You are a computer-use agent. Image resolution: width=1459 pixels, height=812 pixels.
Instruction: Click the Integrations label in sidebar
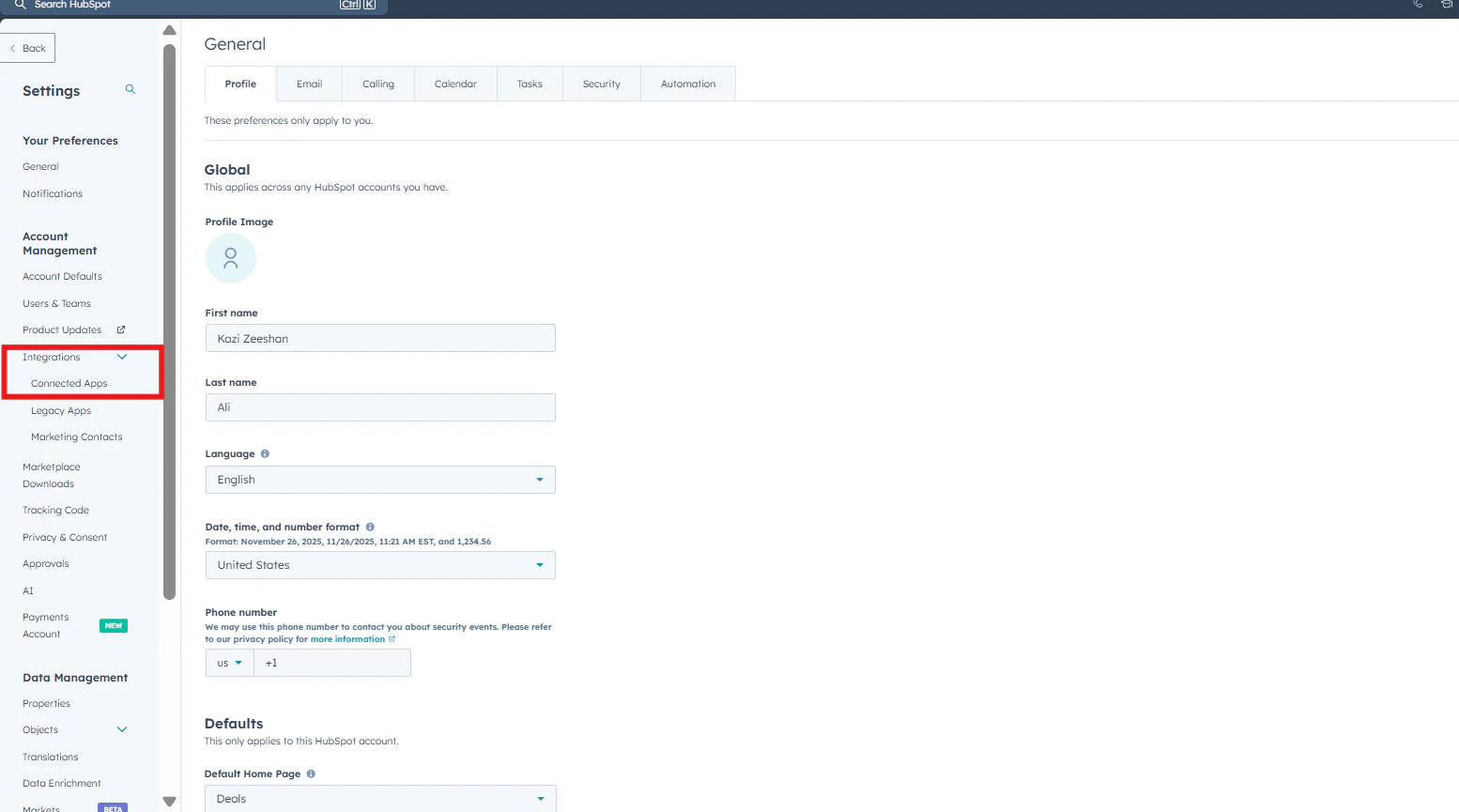pyautogui.click(x=52, y=357)
